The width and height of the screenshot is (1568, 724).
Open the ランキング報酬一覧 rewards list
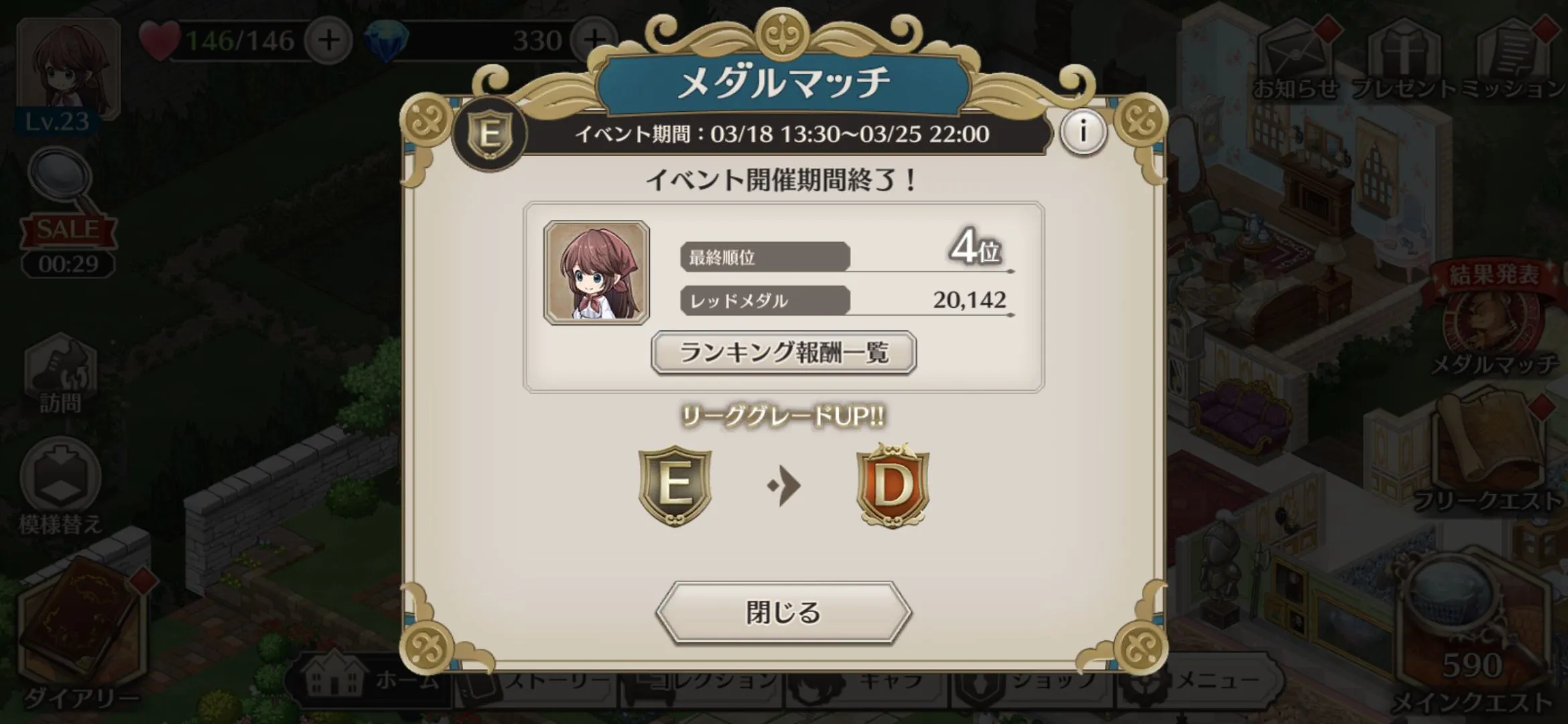point(783,353)
